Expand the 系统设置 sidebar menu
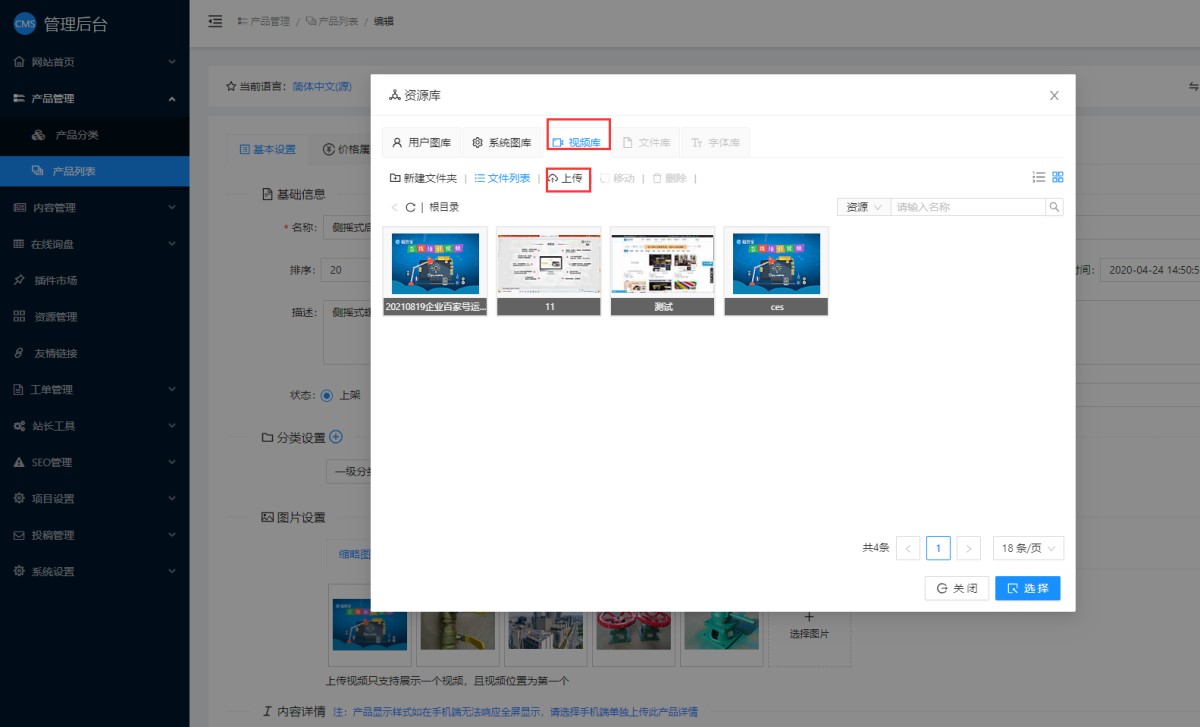 tap(94, 572)
